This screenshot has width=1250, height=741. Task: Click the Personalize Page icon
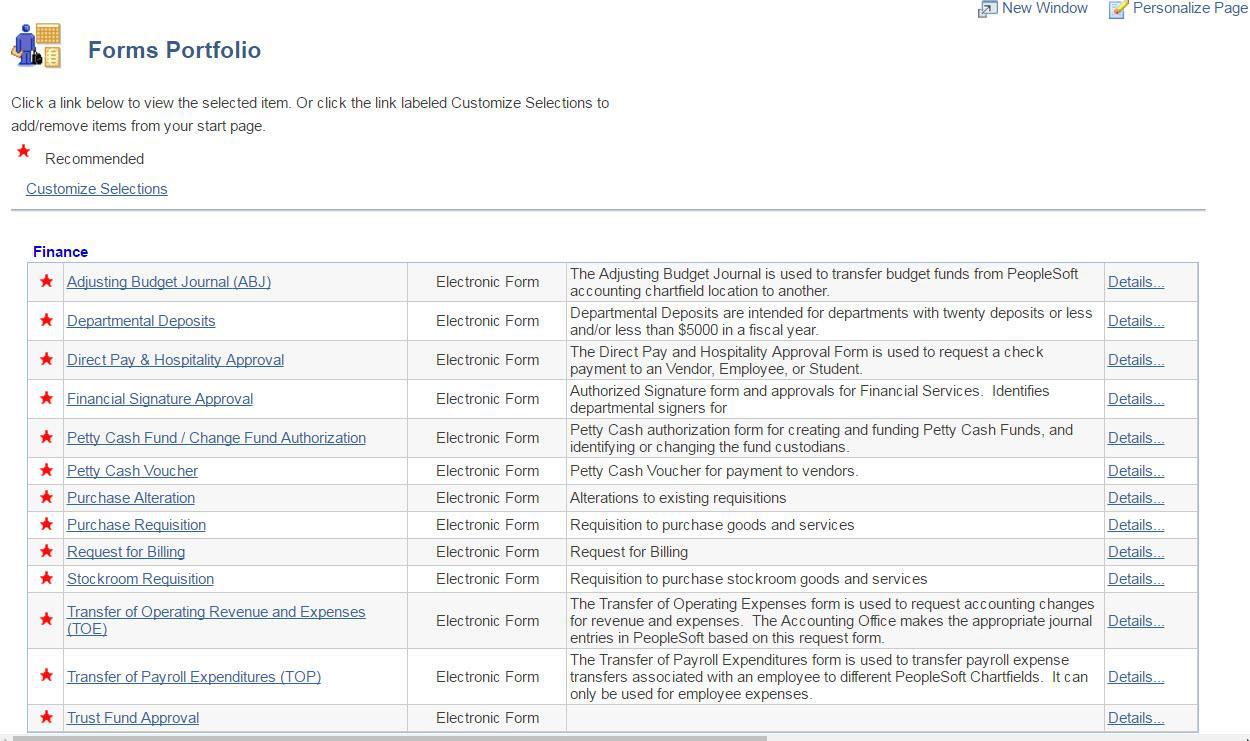click(1118, 9)
